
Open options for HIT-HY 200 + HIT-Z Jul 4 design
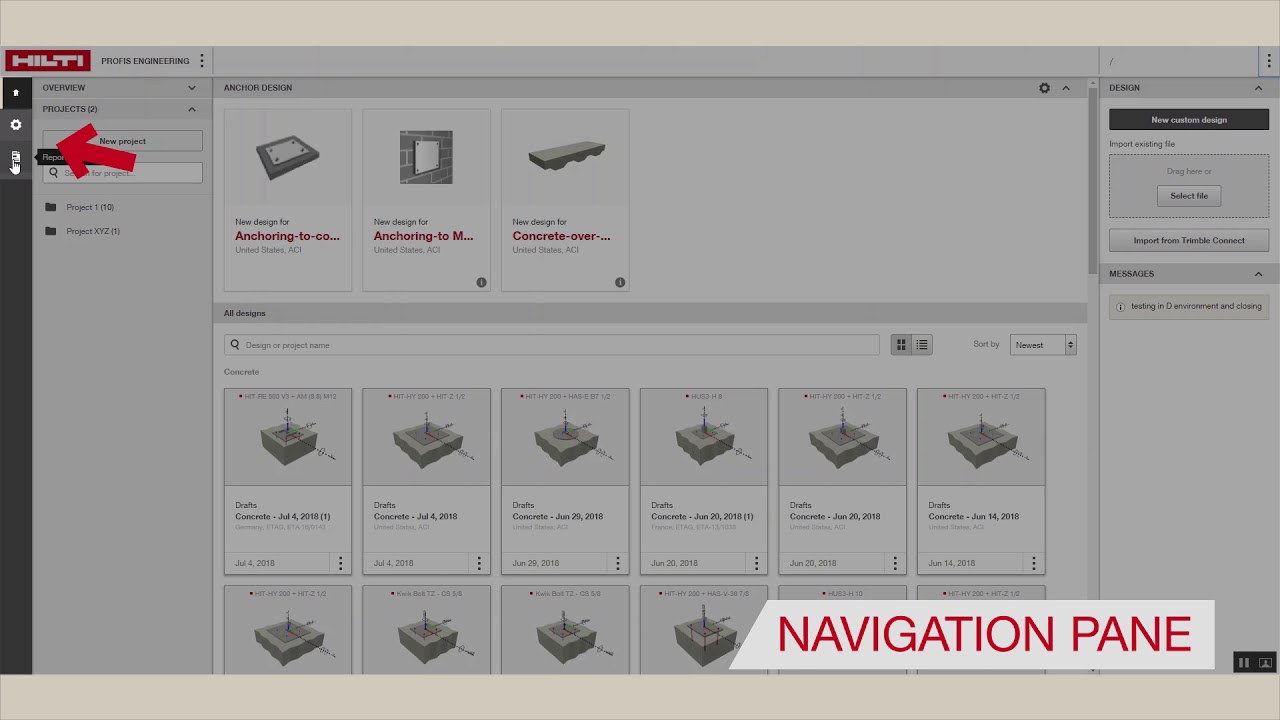479,563
